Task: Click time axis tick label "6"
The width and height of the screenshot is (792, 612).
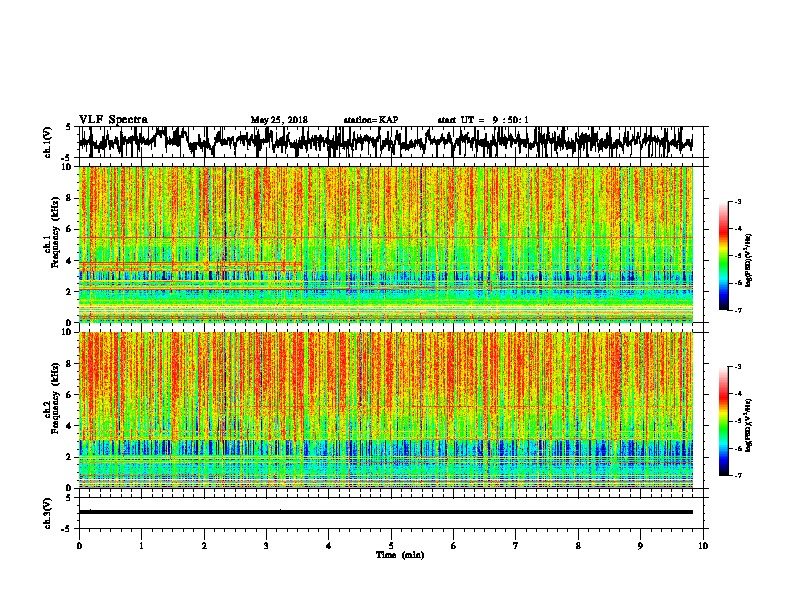Action: point(453,545)
